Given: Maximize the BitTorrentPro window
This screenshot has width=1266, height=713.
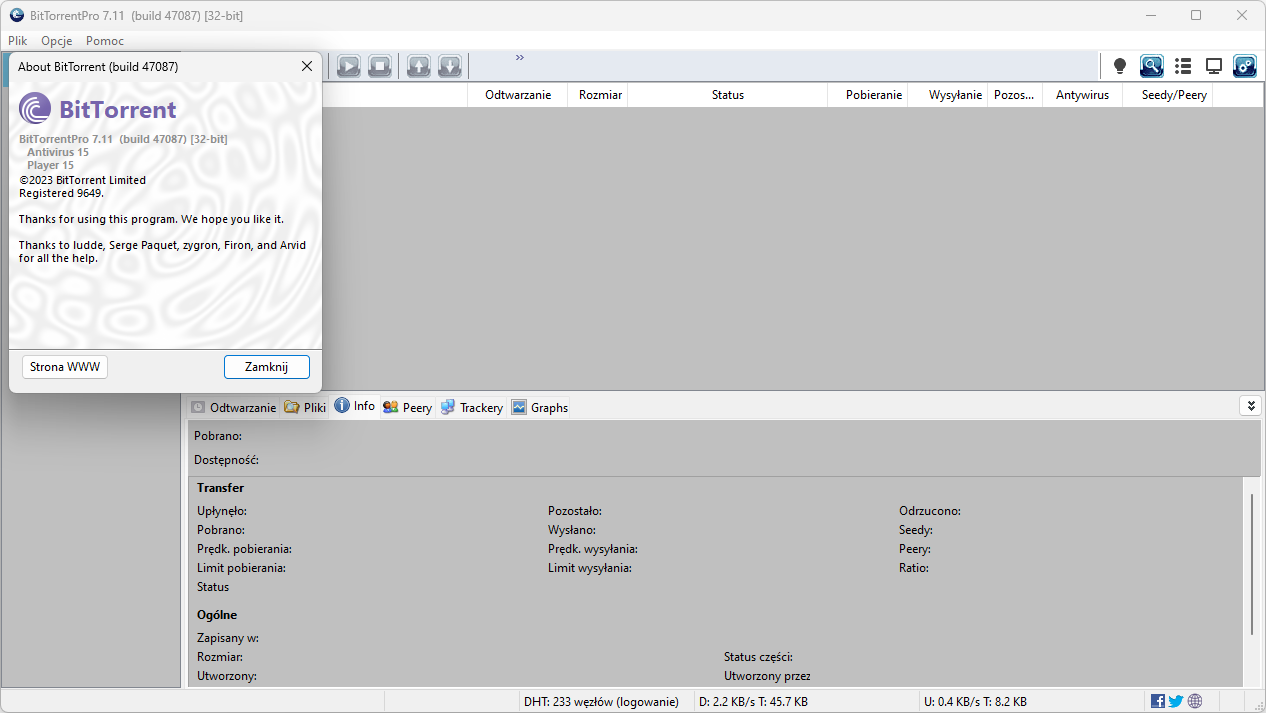Looking at the screenshot, I should 1196,15.
